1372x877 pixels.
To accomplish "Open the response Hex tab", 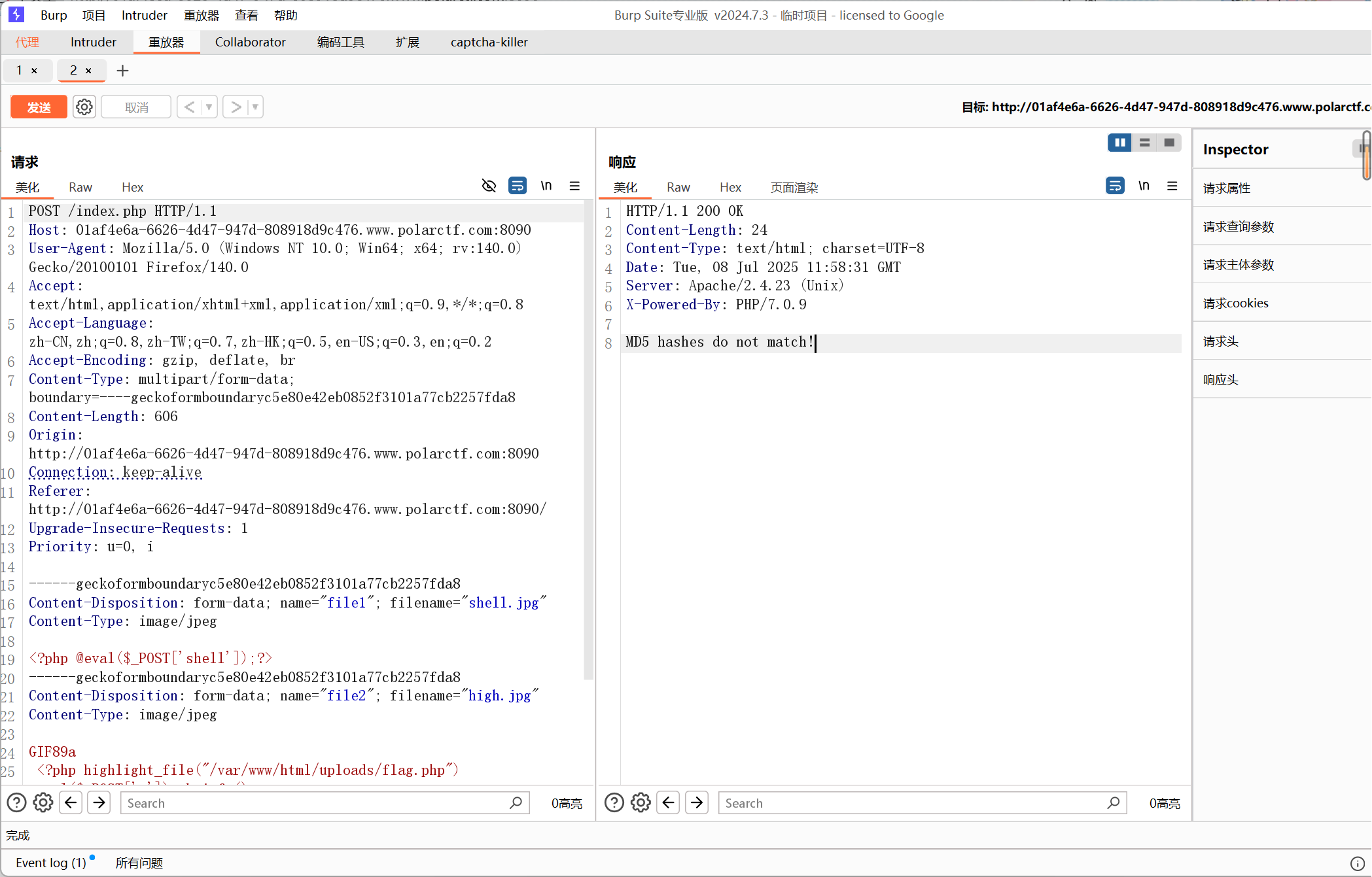I will tap(730, 188).
